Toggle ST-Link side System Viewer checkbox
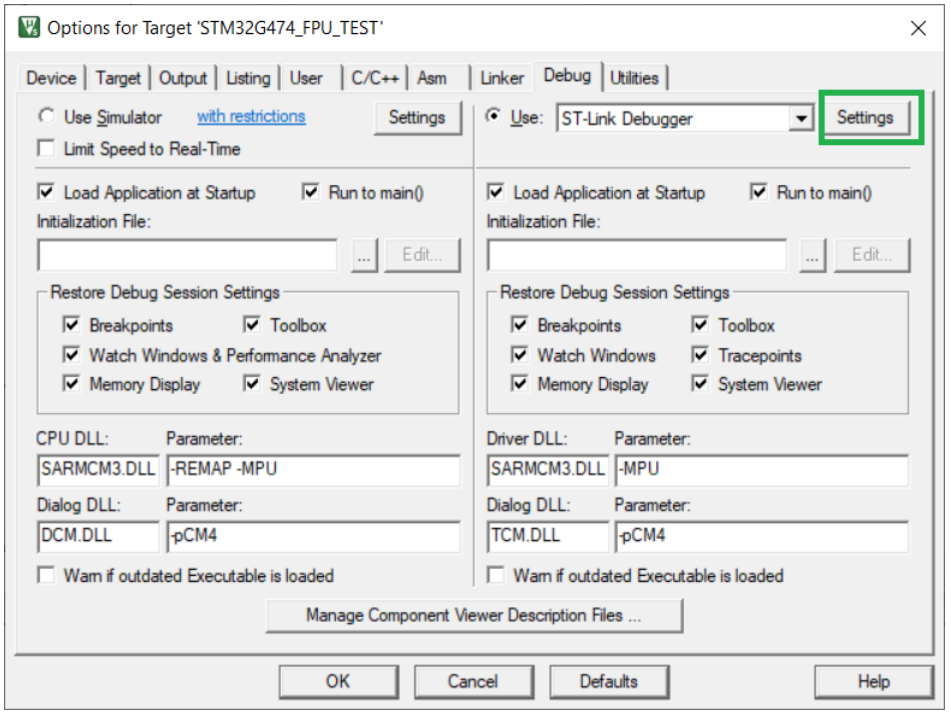 click(x=701, y=383)
